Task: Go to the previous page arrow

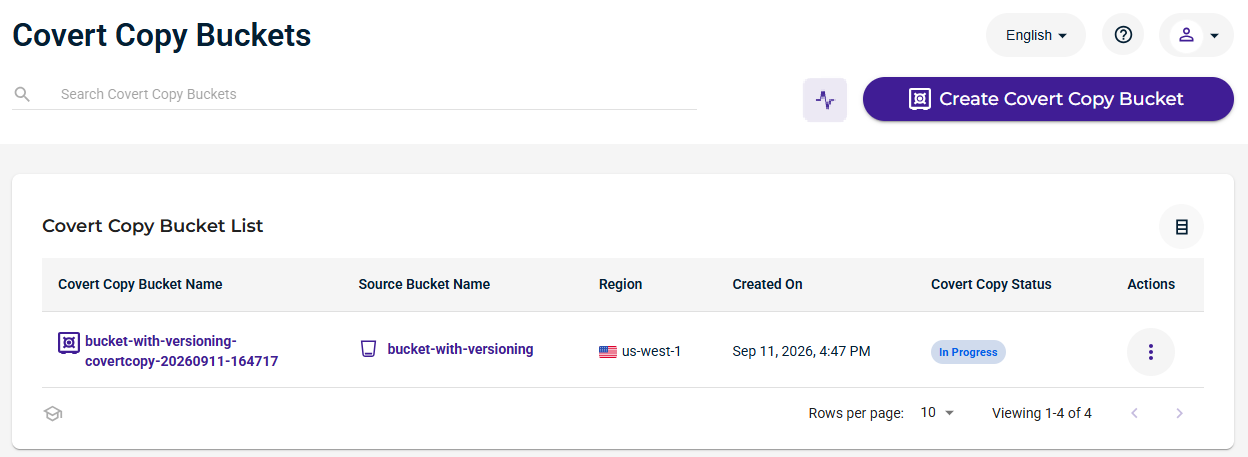Action: coord(1134,413)
